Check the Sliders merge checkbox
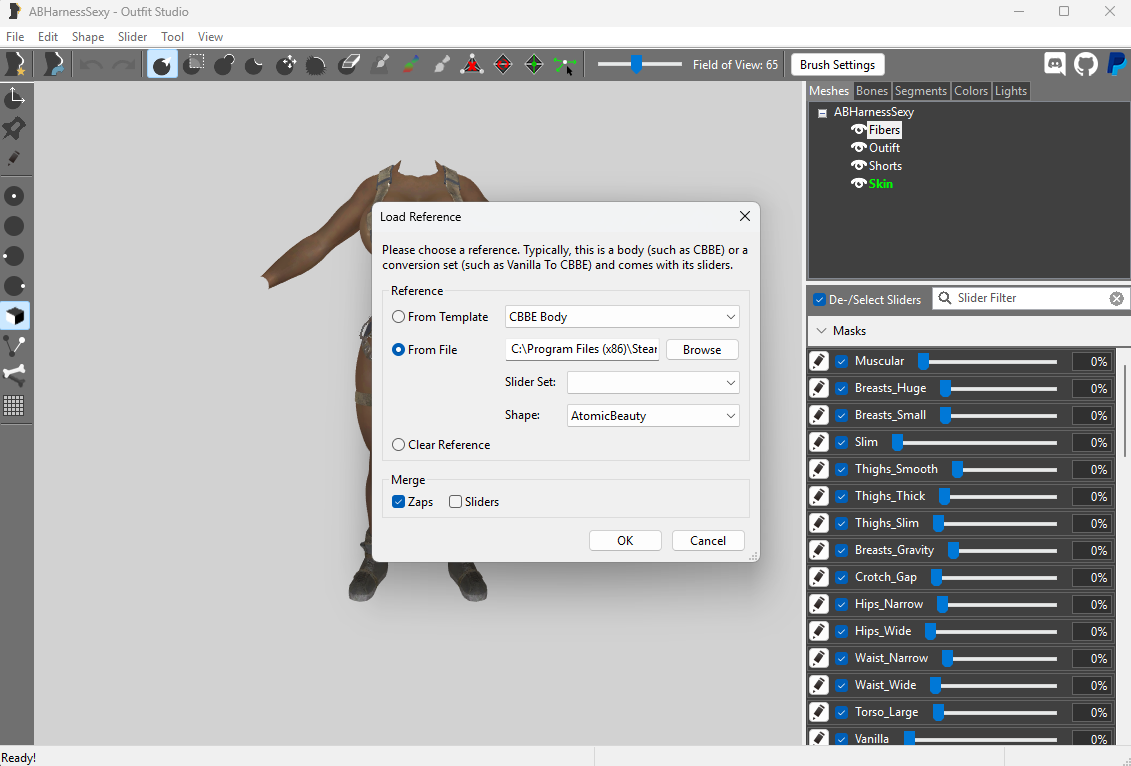This screenshot has height=766, width=1131. [x=455, y=502]
